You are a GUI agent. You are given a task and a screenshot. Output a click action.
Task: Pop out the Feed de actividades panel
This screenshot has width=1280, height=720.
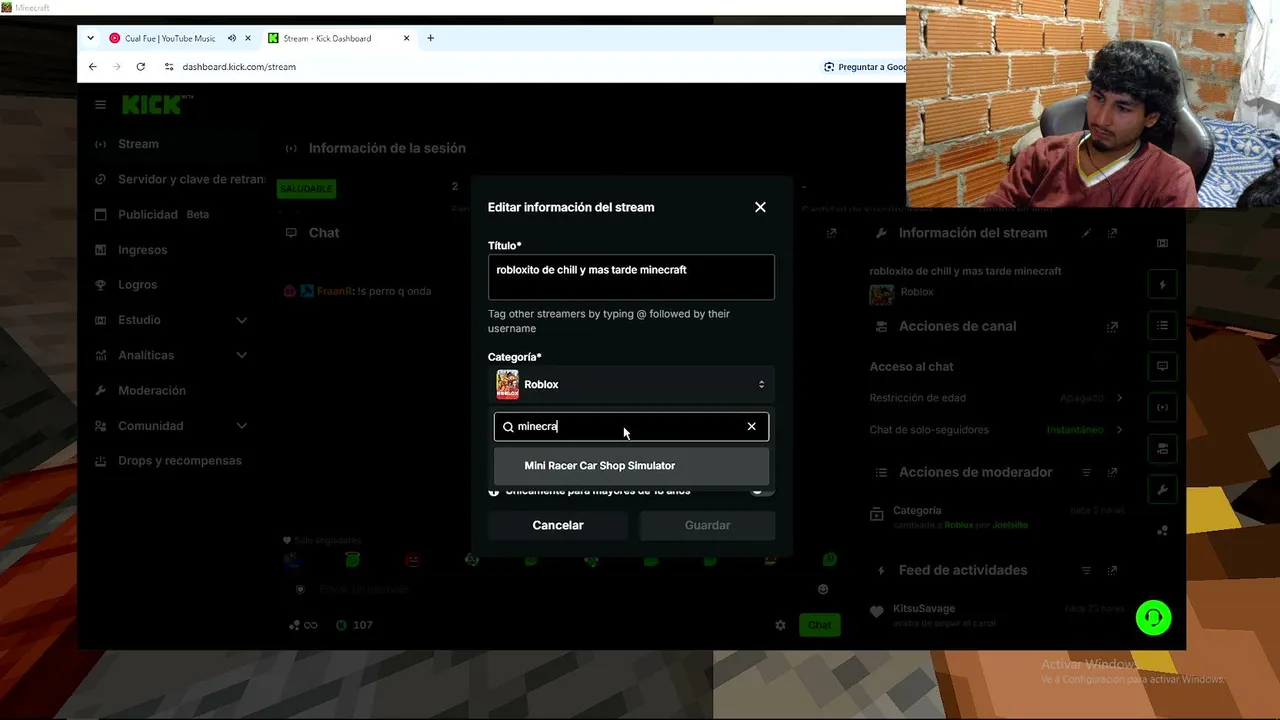tap(1113, 570)
